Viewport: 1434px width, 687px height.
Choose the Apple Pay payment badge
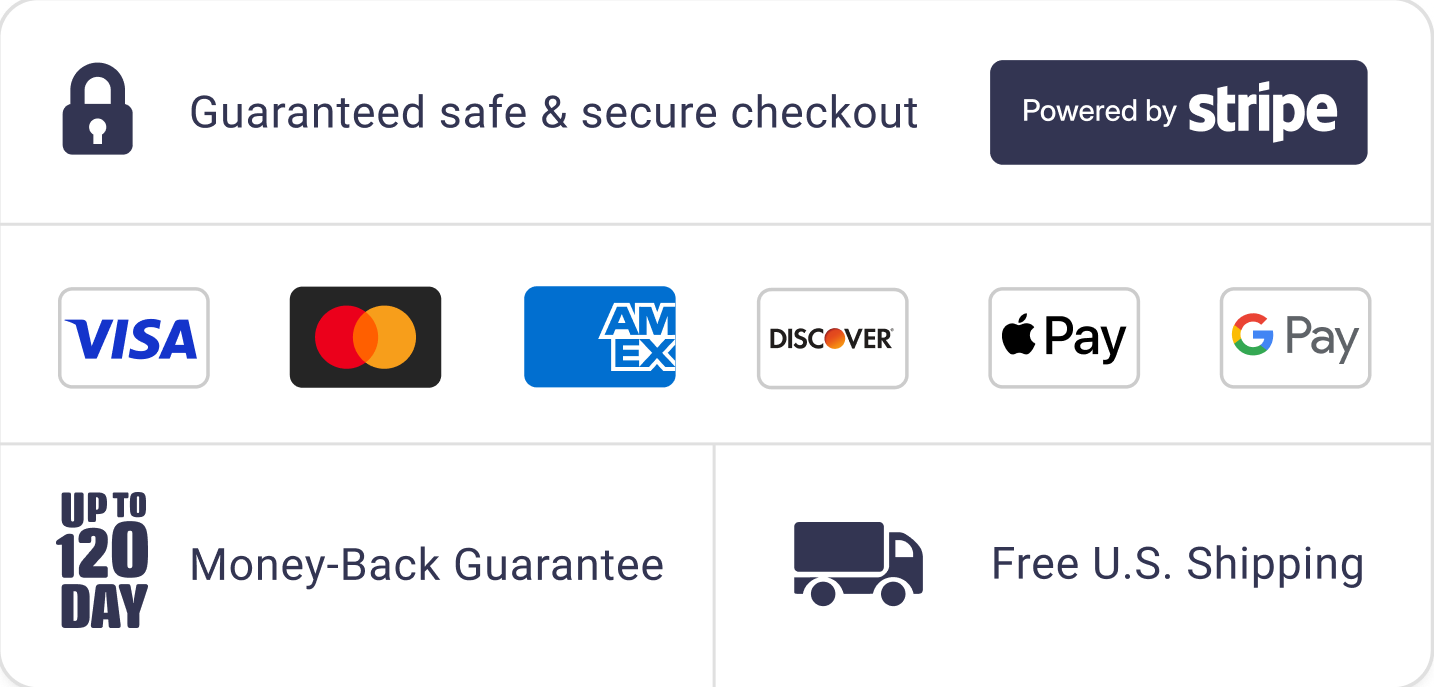tap(1063, 338)
